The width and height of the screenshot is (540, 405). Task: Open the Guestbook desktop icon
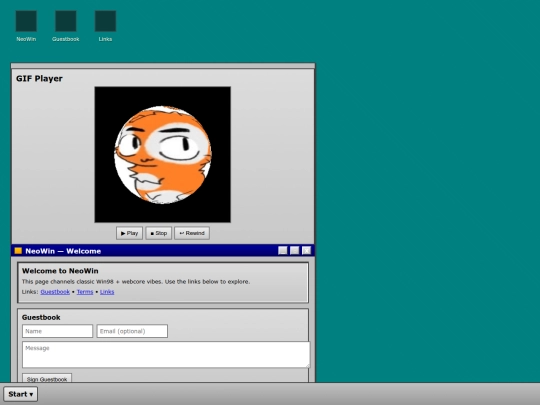tap(66, 26)
